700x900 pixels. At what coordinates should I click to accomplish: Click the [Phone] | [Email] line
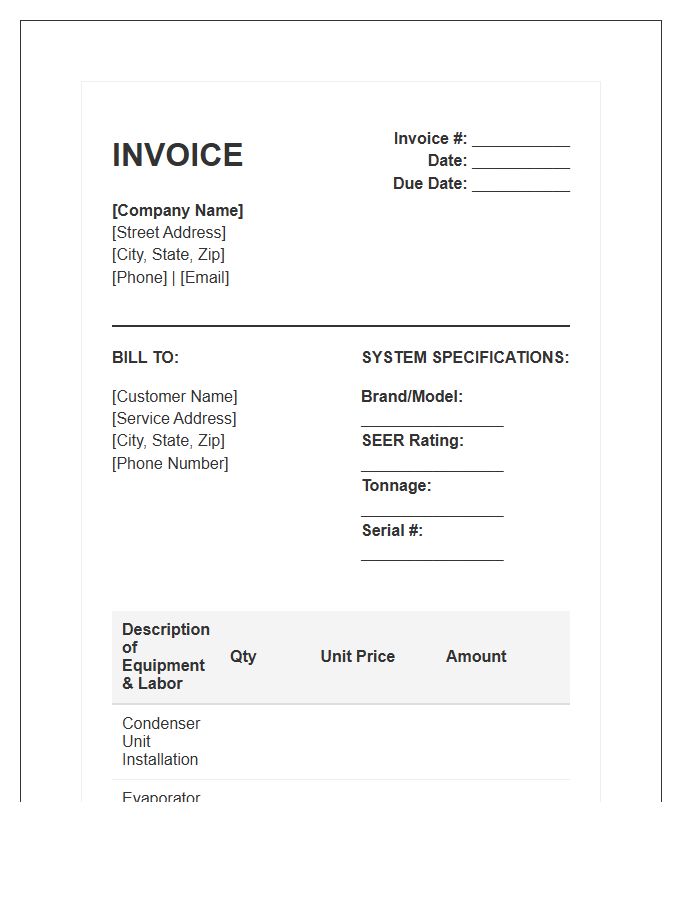coord(171,278)
